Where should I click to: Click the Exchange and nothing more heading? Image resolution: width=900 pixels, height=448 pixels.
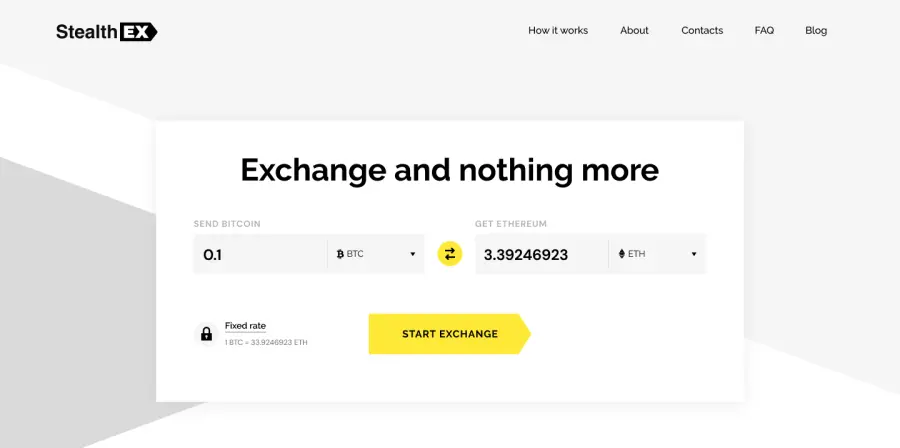coord(449,170)
